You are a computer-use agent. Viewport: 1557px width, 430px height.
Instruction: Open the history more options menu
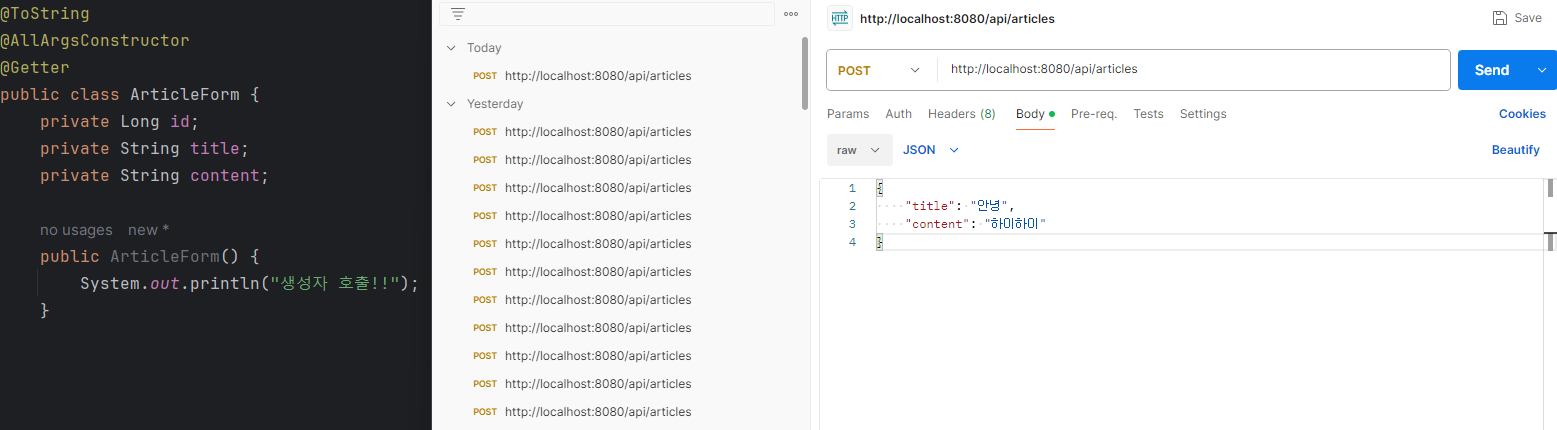click(x=791, y=14)
